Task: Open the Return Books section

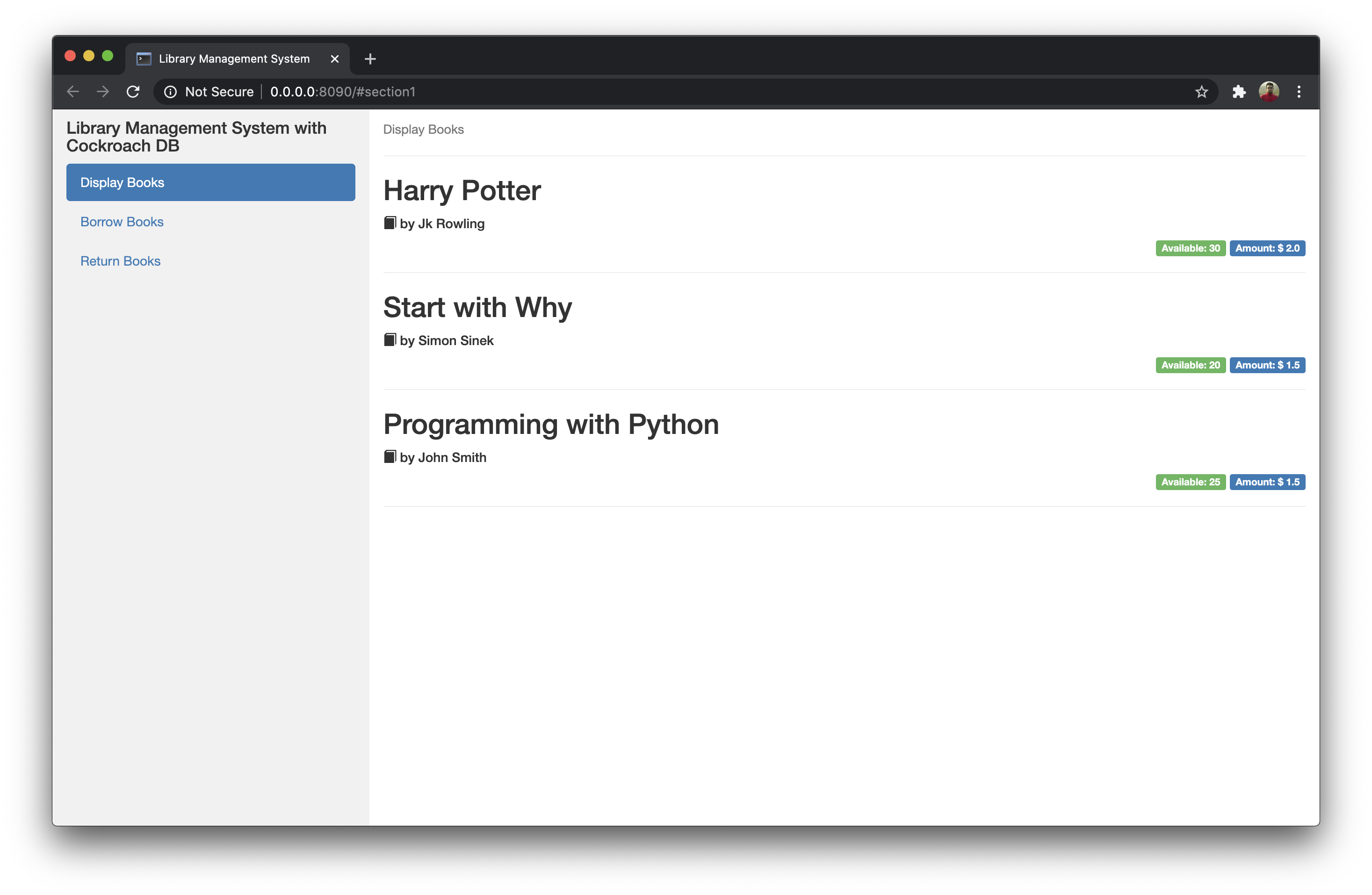Action: click(120, 261)
